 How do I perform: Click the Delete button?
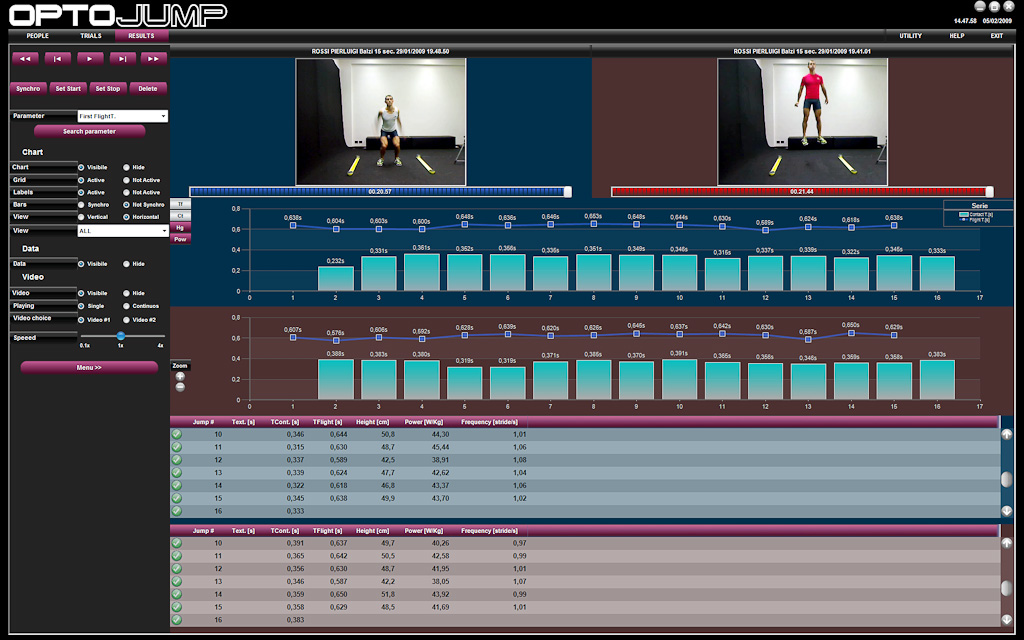(148, 89)
